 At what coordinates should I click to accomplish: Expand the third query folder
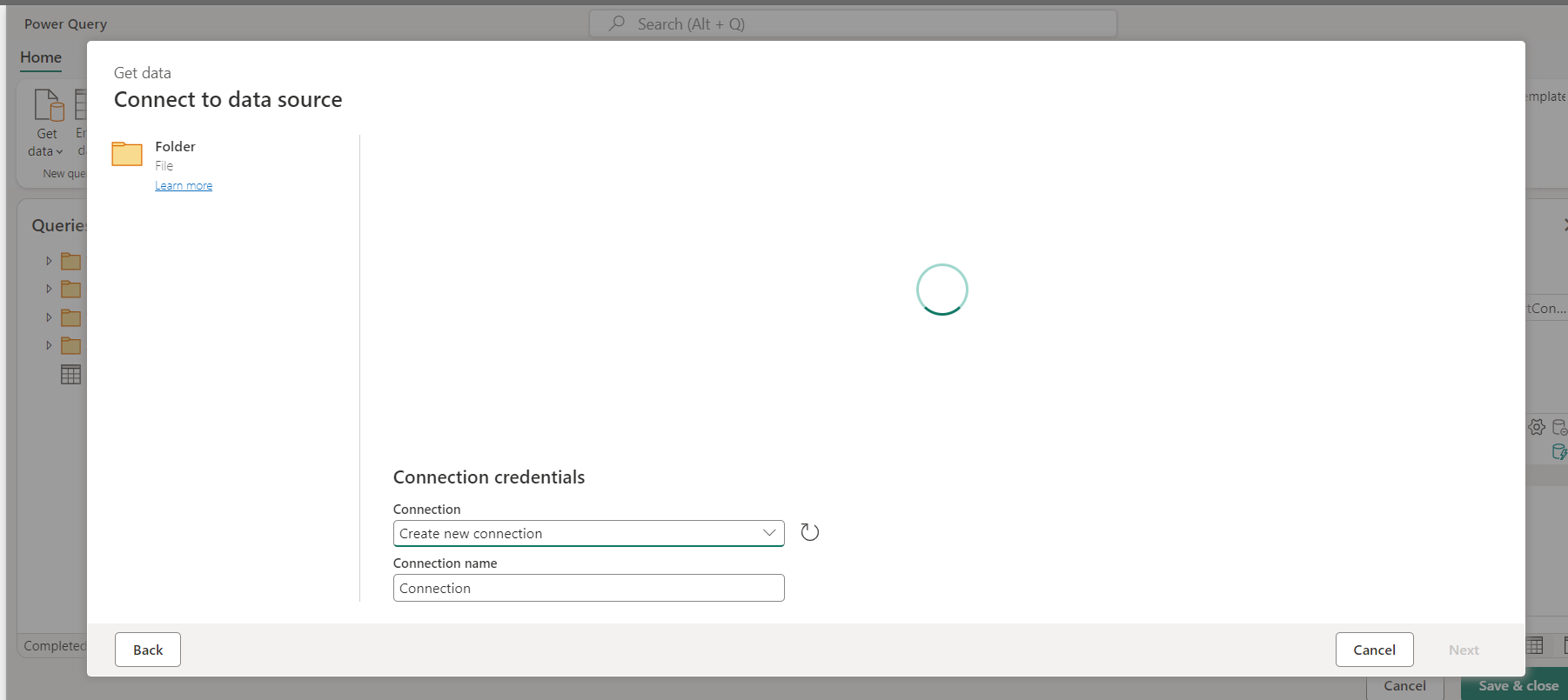(49, 317)
